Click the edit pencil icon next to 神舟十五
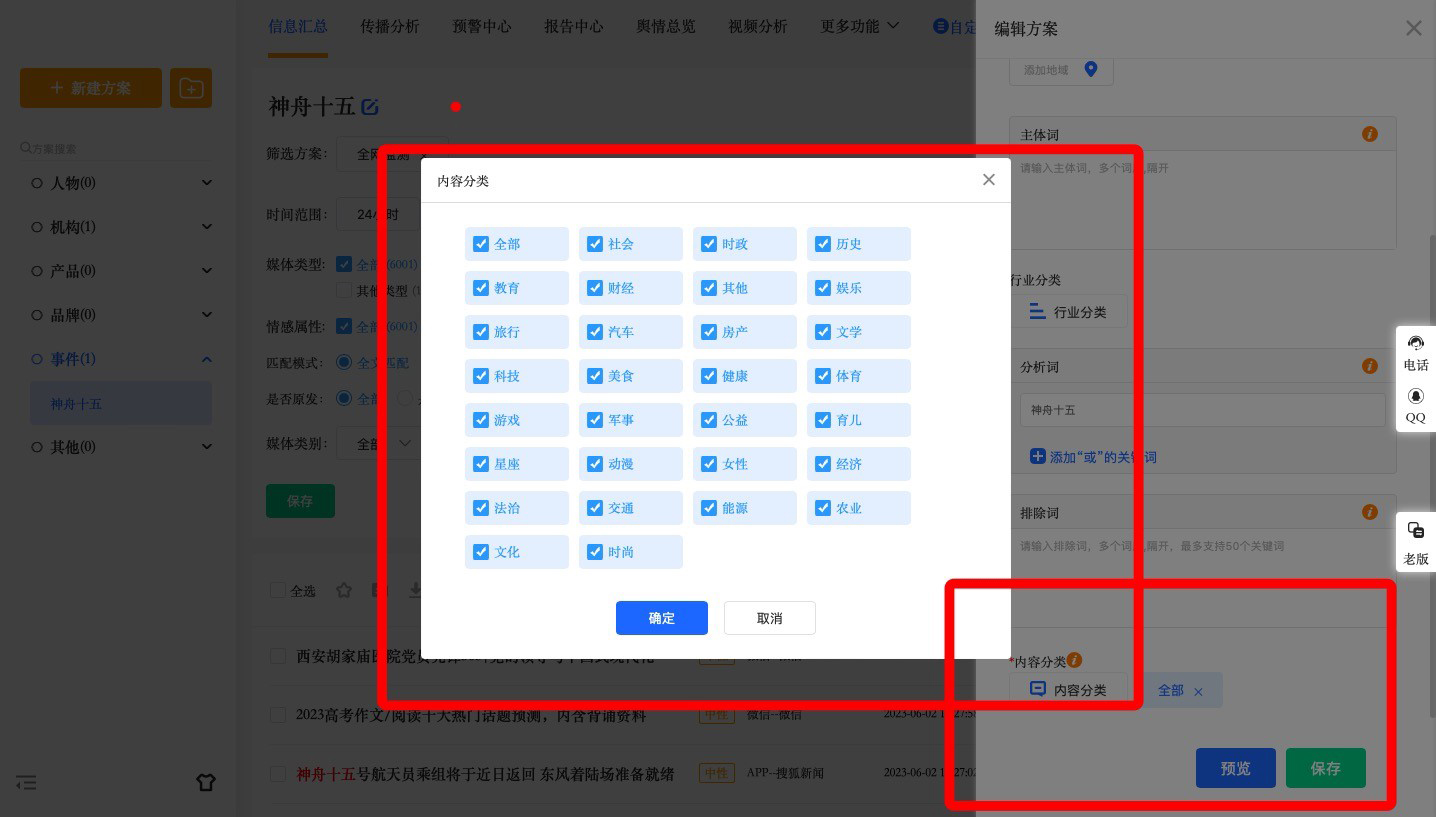This screenshot has width=1436, height=817. (x=370, y=107)
